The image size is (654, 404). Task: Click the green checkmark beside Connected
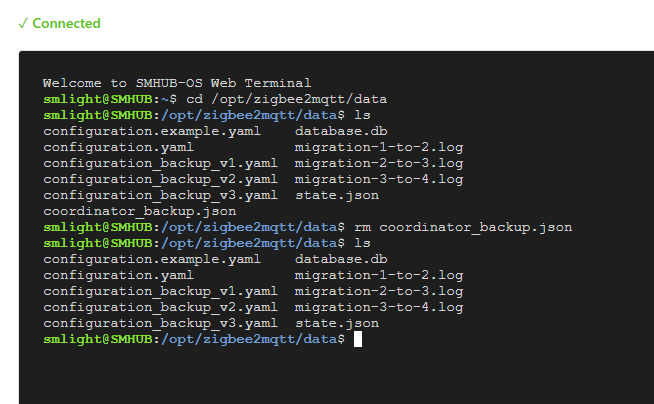(23, 23)
